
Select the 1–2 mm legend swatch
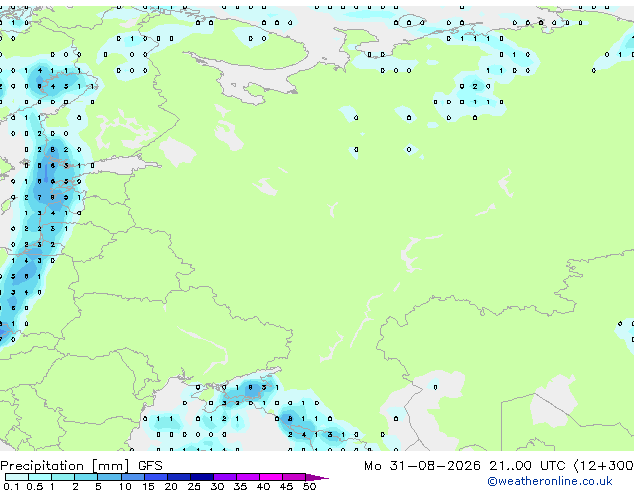(x=63, y=477)
